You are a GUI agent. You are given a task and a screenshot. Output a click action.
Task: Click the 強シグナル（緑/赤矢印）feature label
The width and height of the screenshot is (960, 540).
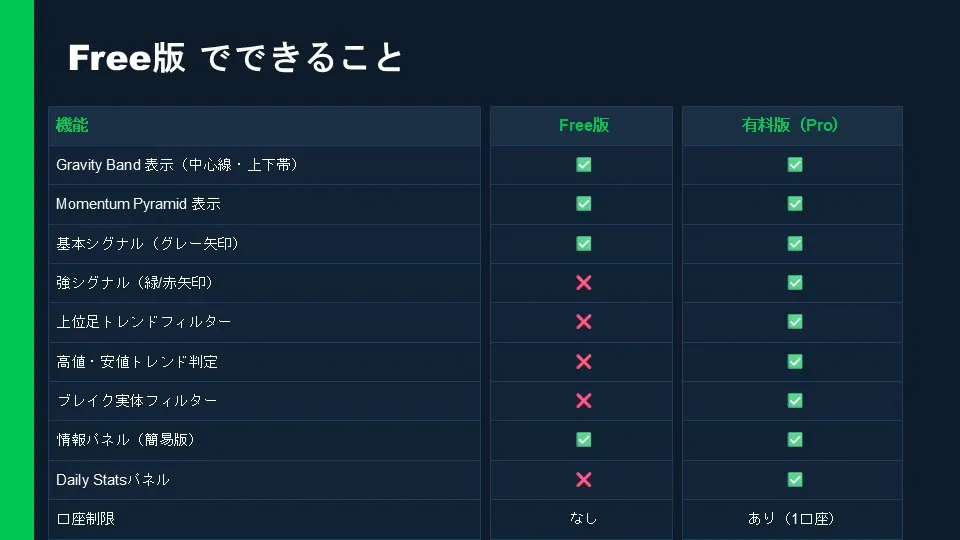click(135, 283)
